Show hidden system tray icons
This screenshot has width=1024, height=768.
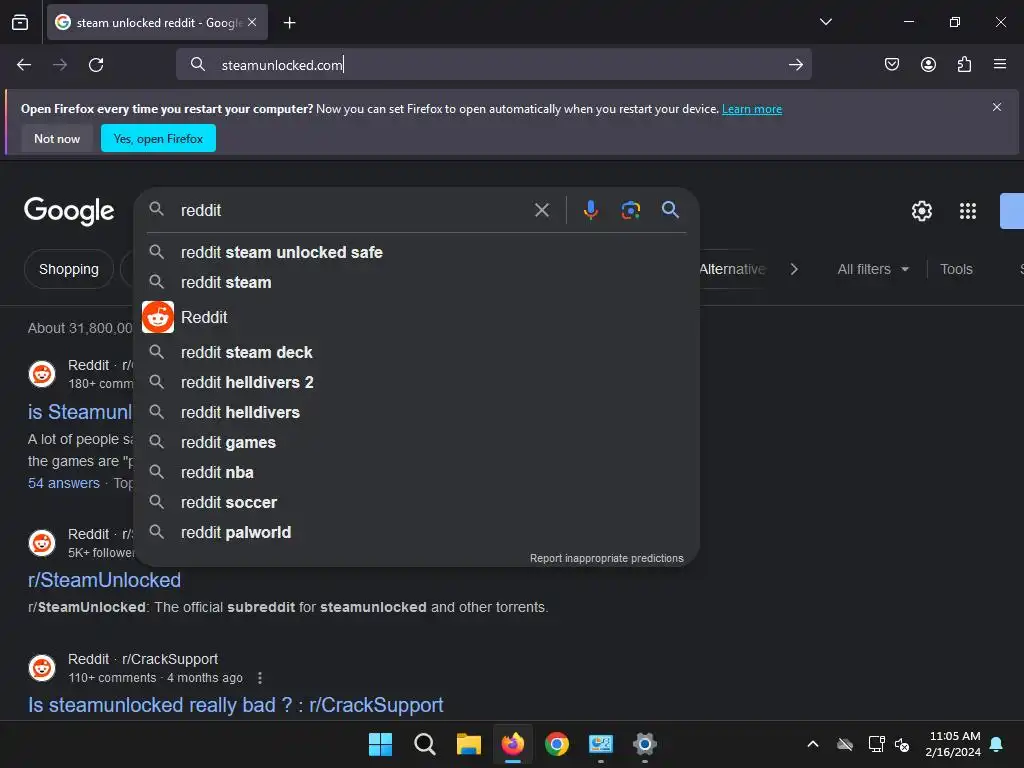pyautogui.click(x=812, y=744)
